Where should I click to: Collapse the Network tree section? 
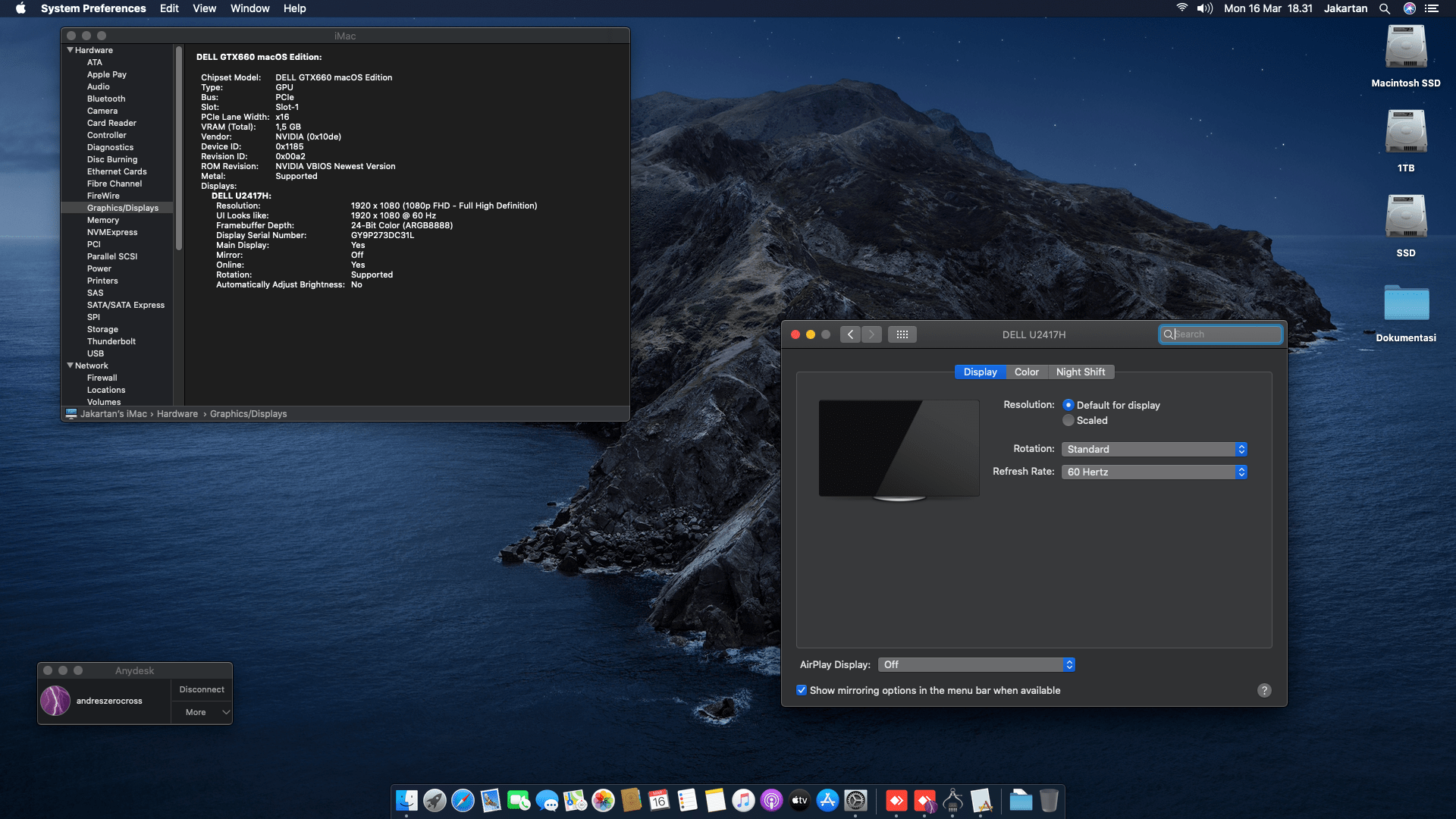[x=71, y=366]
